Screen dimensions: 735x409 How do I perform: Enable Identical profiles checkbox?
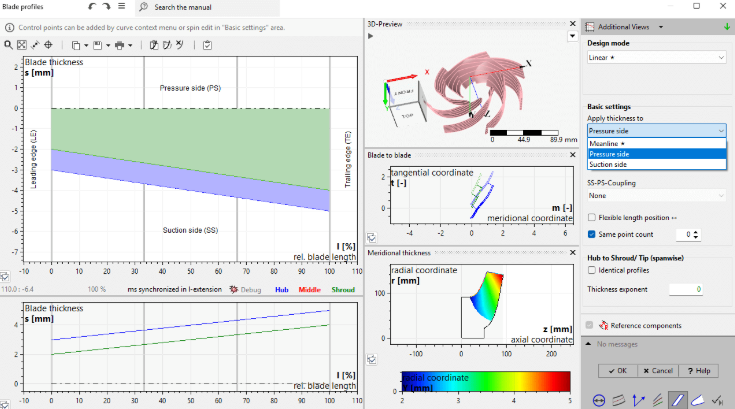coord(592,270)
